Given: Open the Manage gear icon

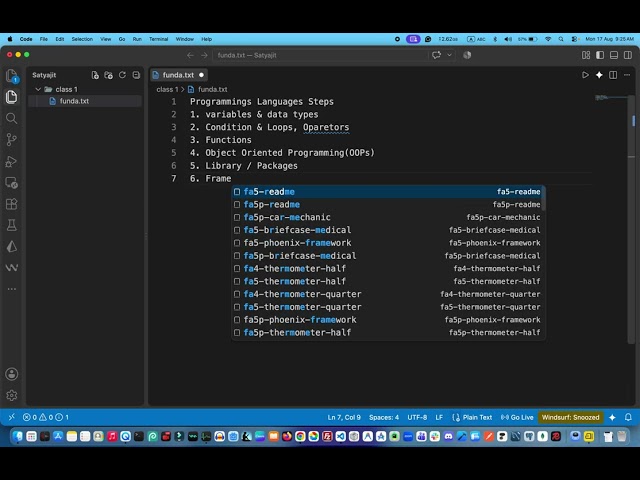Looking at the screenshot, I should coord(12,395).
